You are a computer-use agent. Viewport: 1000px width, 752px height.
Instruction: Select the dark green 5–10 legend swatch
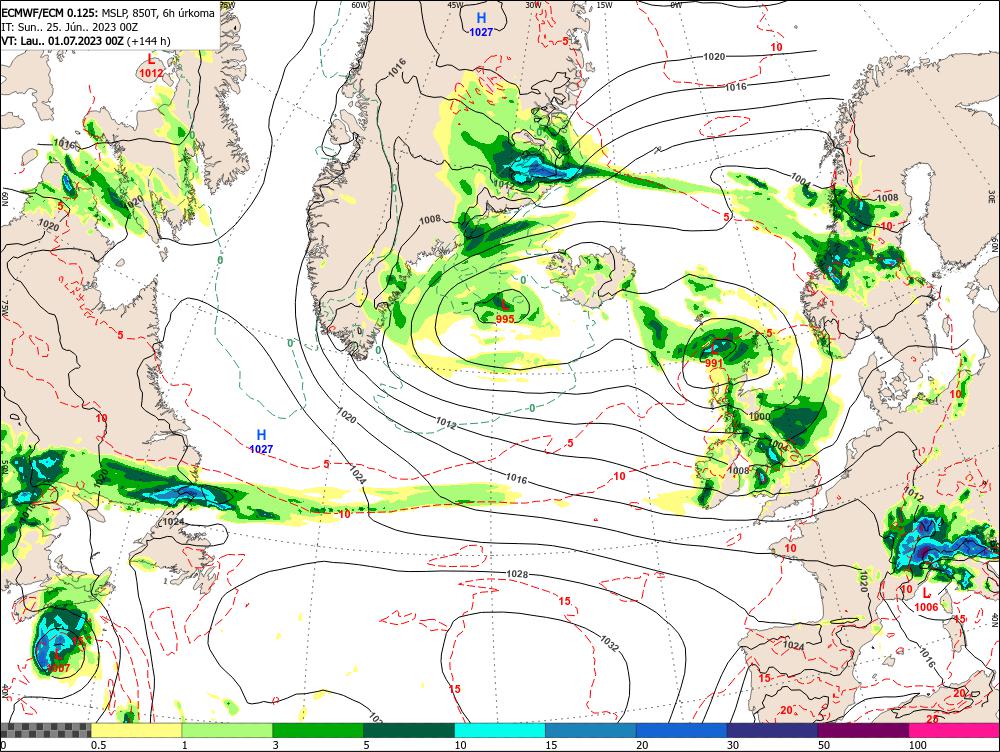tap(409, 730)
